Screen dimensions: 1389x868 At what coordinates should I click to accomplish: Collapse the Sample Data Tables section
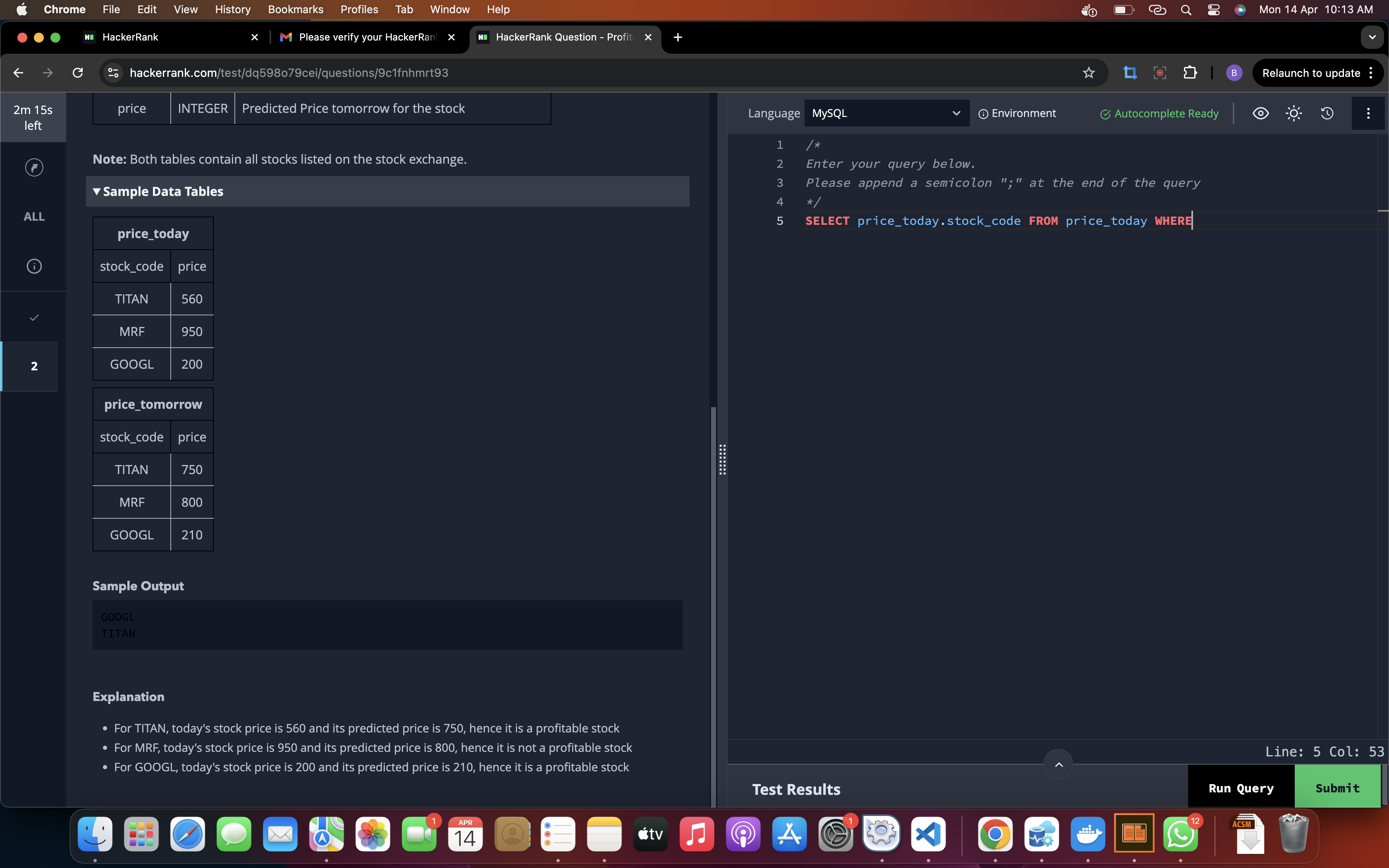point(387,191)
